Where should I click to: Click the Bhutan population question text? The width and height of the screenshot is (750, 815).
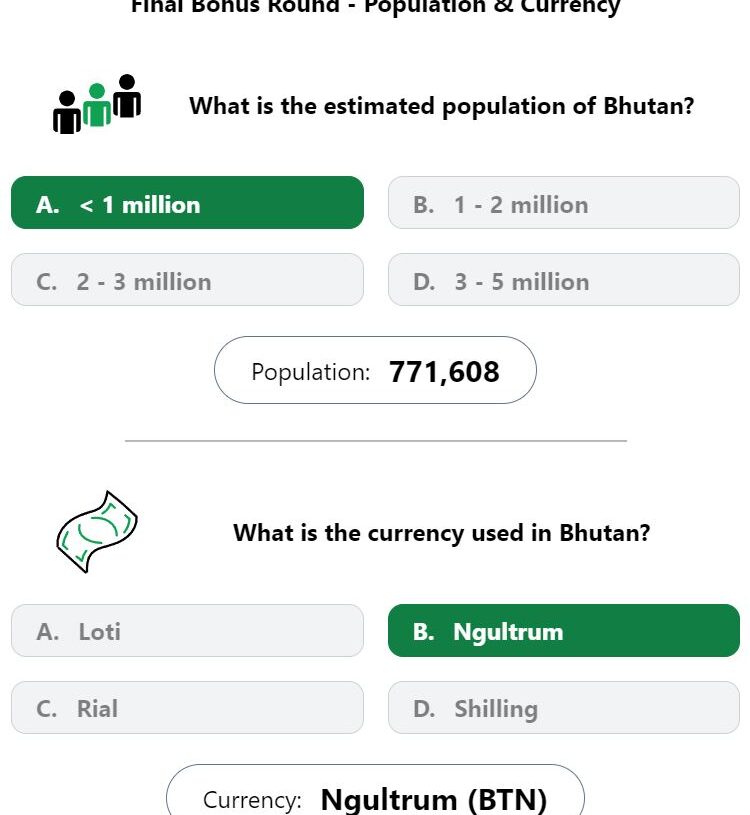[441, 106]
